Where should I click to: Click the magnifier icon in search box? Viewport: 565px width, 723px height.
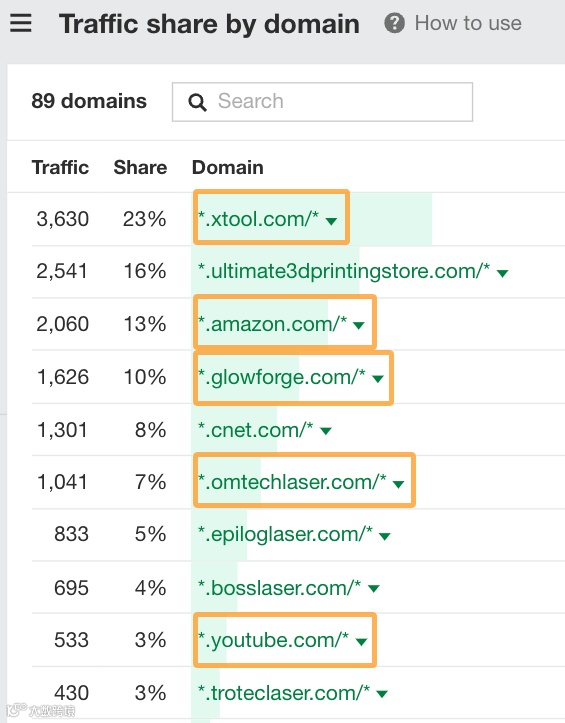coord(197,102)
